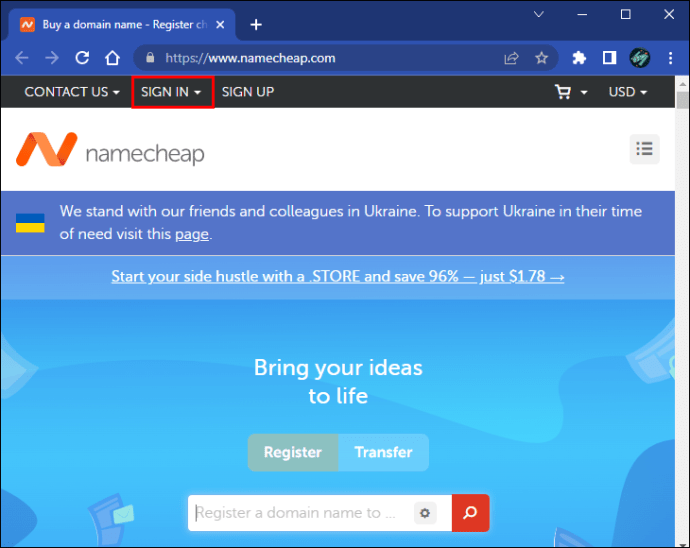Go back using the browser back arrow
This screenshot has width=690, height=548.
pyautogui.click(x=22, y=58)
